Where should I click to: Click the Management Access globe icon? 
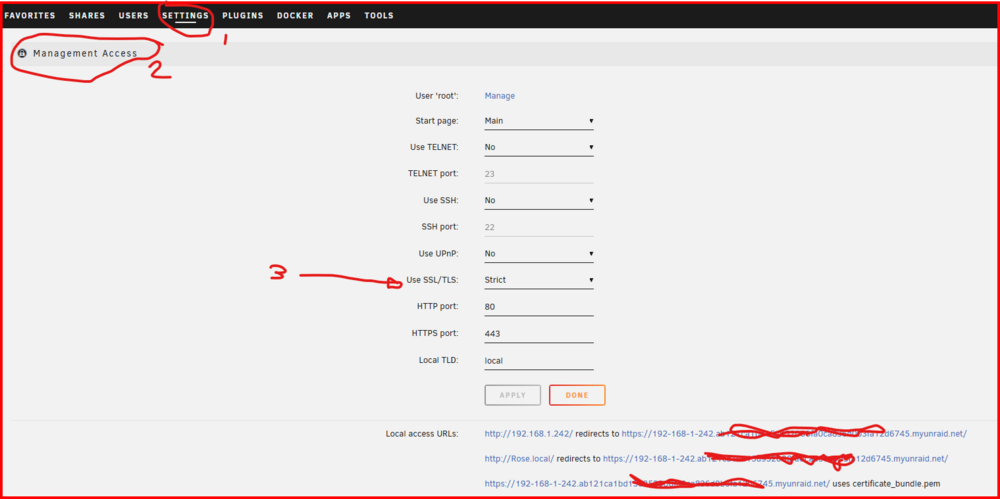pos(23,54)
